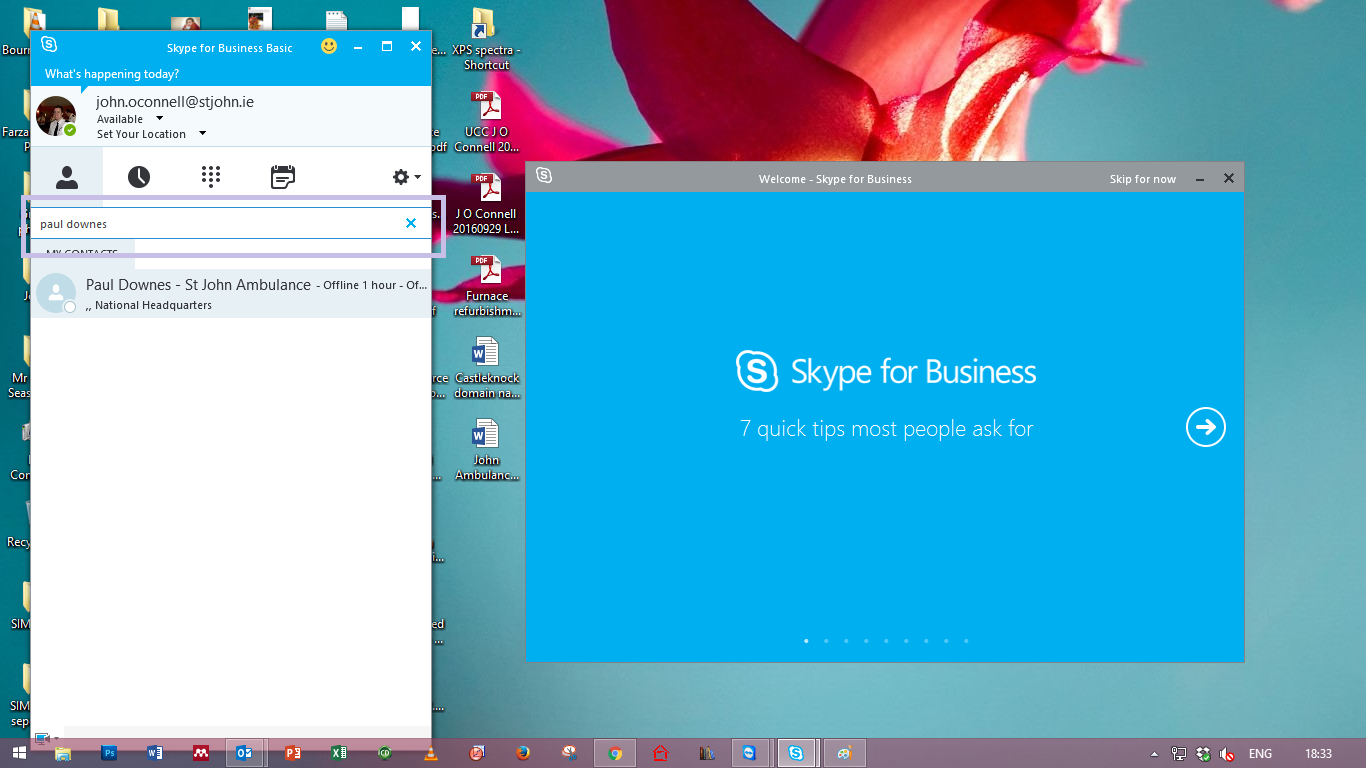Launch Mendeley from taskbar

(201, 753)
